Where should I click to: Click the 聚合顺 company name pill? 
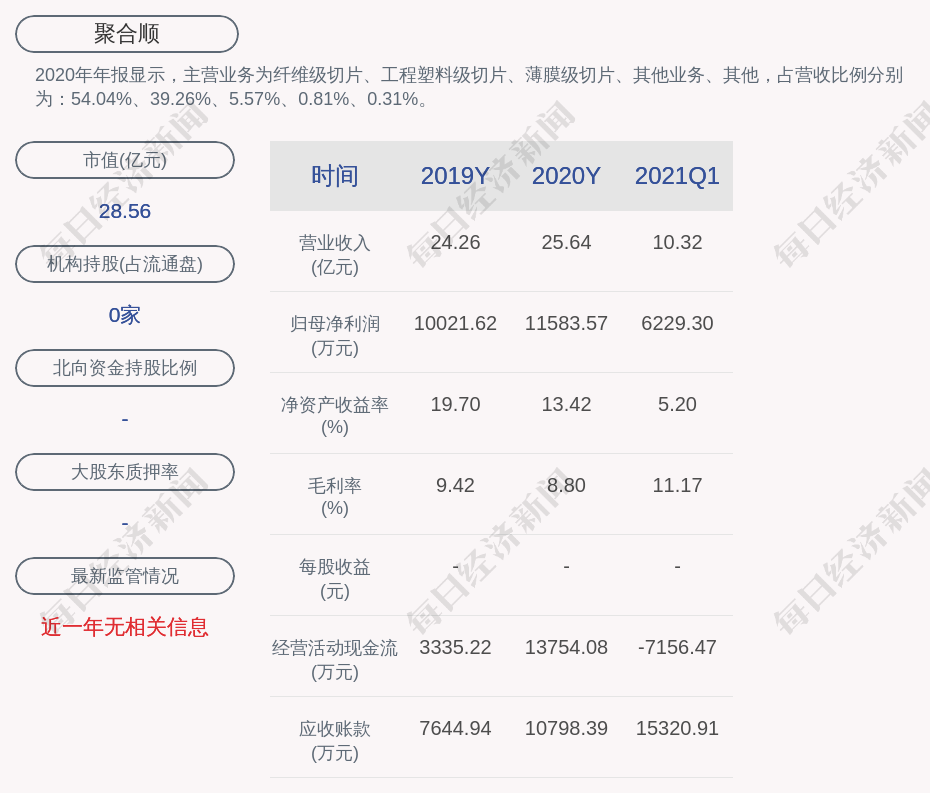pos(127,34)
